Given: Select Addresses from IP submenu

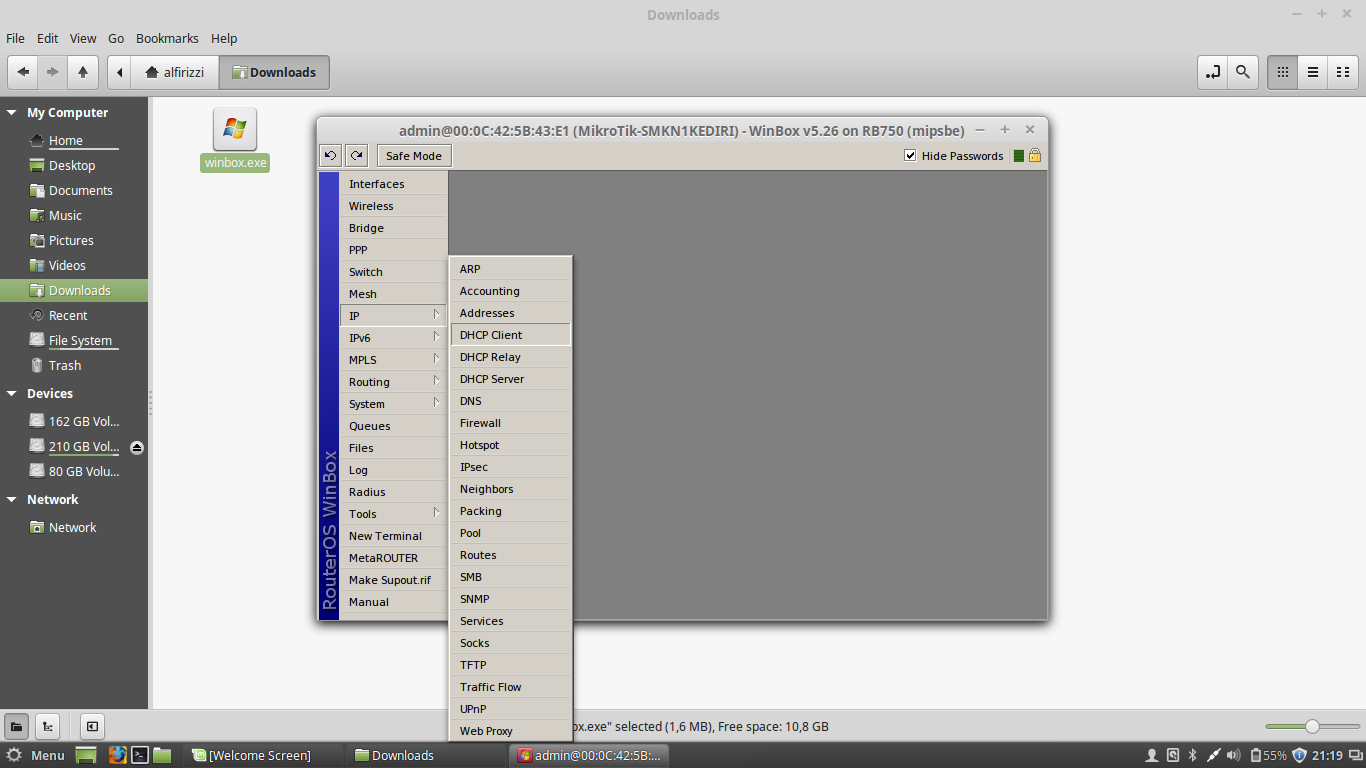Looking at the screenshot, I should click(511, 313).
